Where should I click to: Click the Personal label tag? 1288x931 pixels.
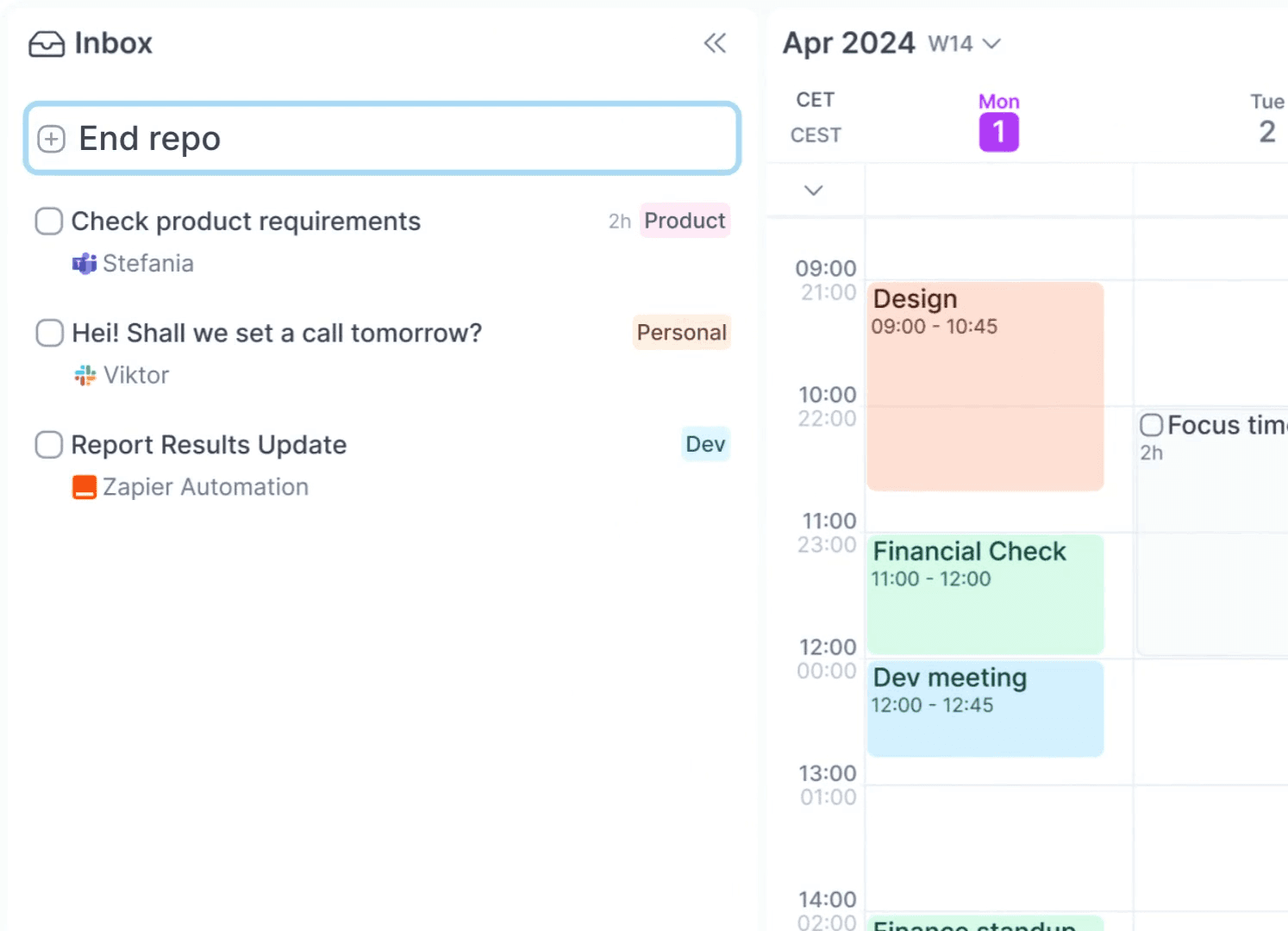[x=681, y=333]
